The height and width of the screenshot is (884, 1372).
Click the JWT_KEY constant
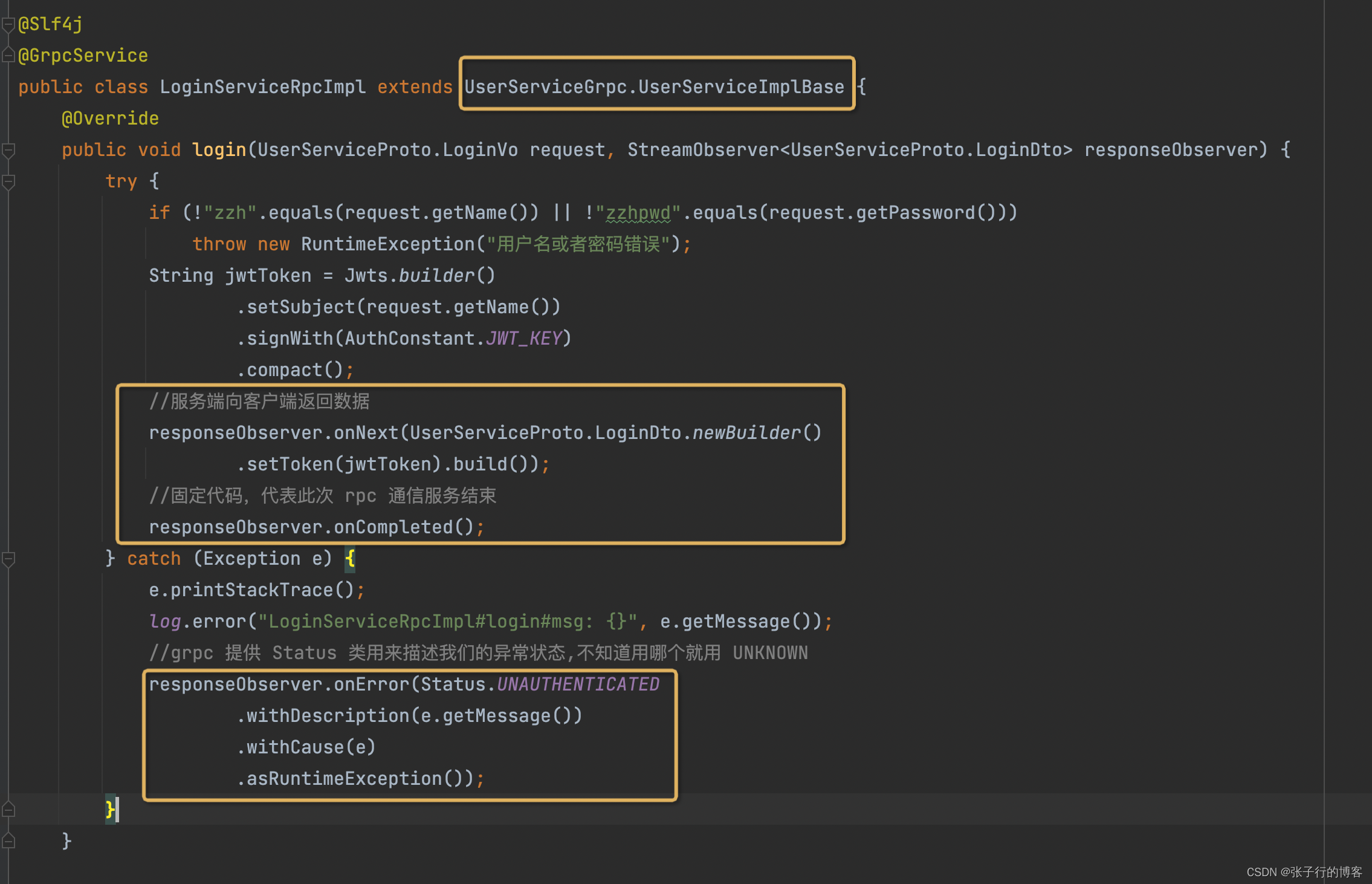[524, 339]
